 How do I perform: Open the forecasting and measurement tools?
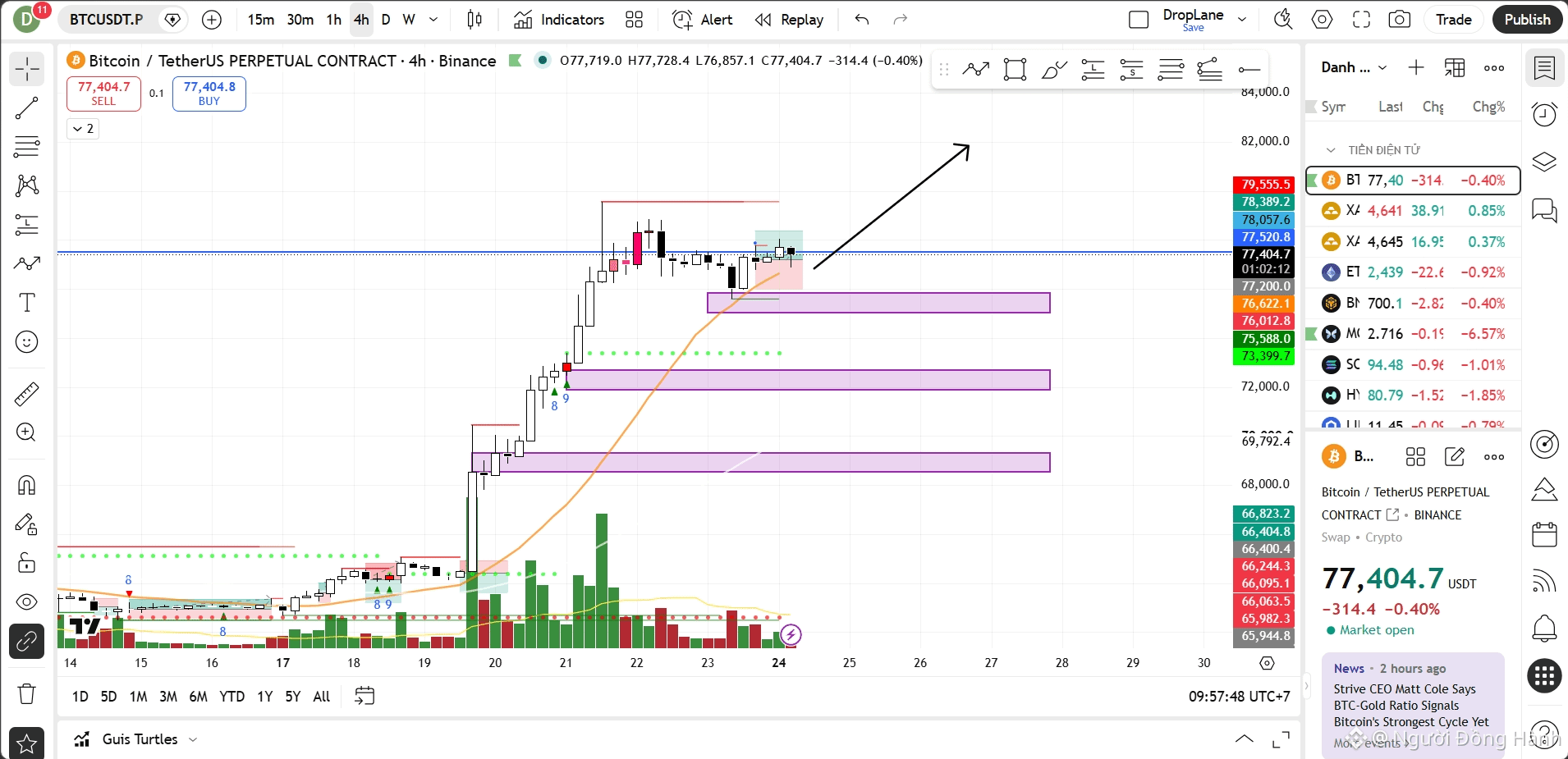click(x=26, y=225)
